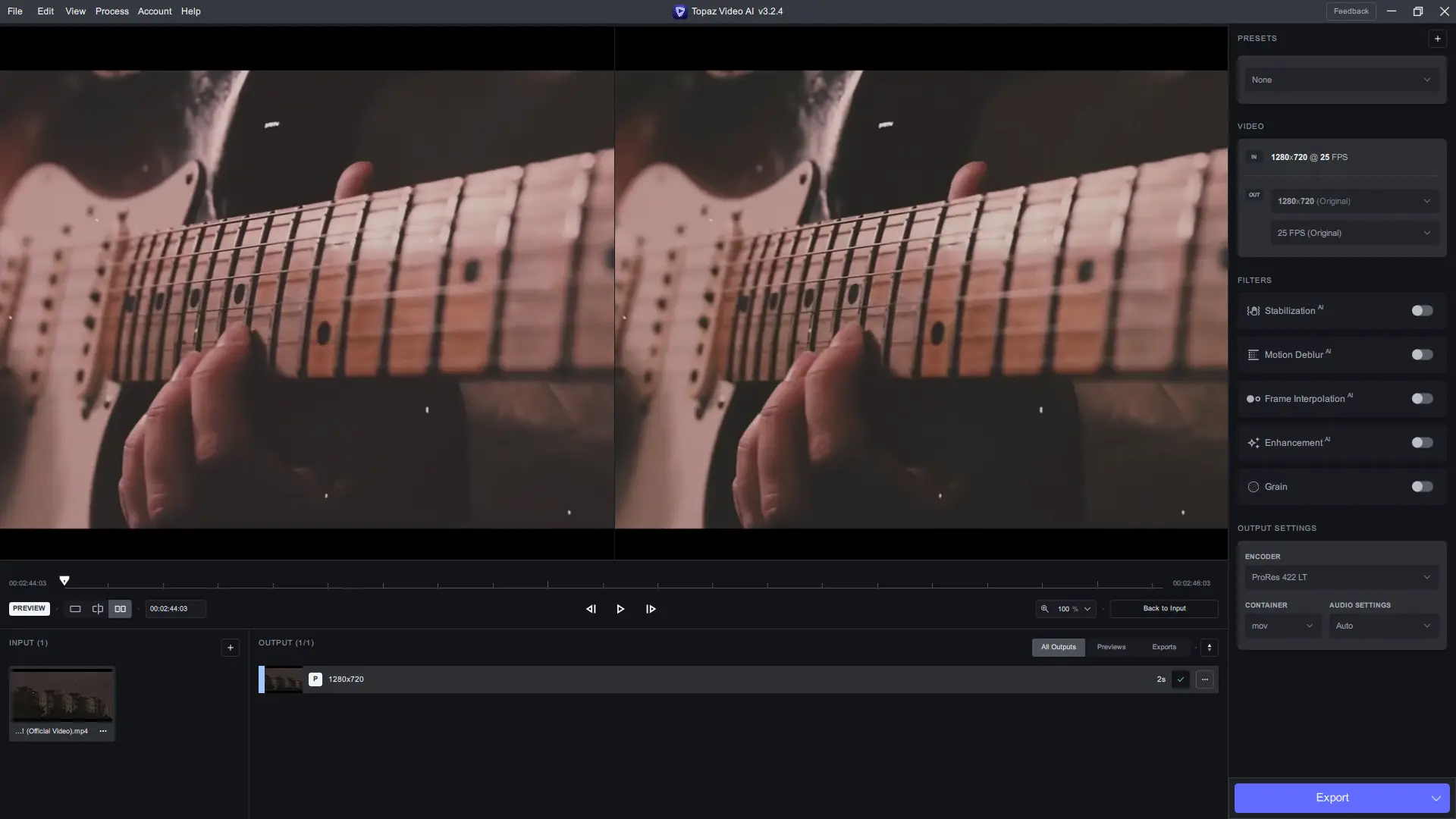Open the 100% zoom level dropdown
Viewport: 1456px width, 819px height.
(x=1066, y=609)
